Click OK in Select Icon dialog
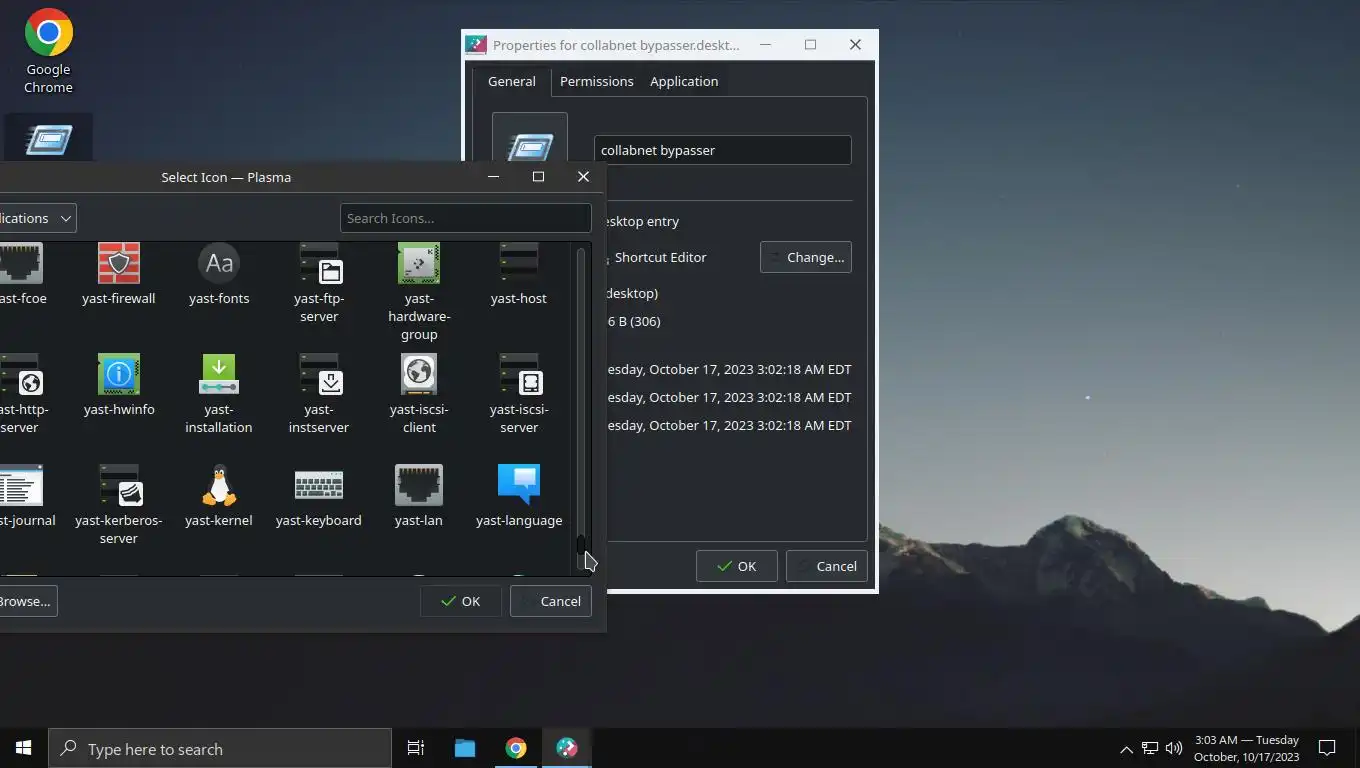1360x768 pixels. click(461, 601)
